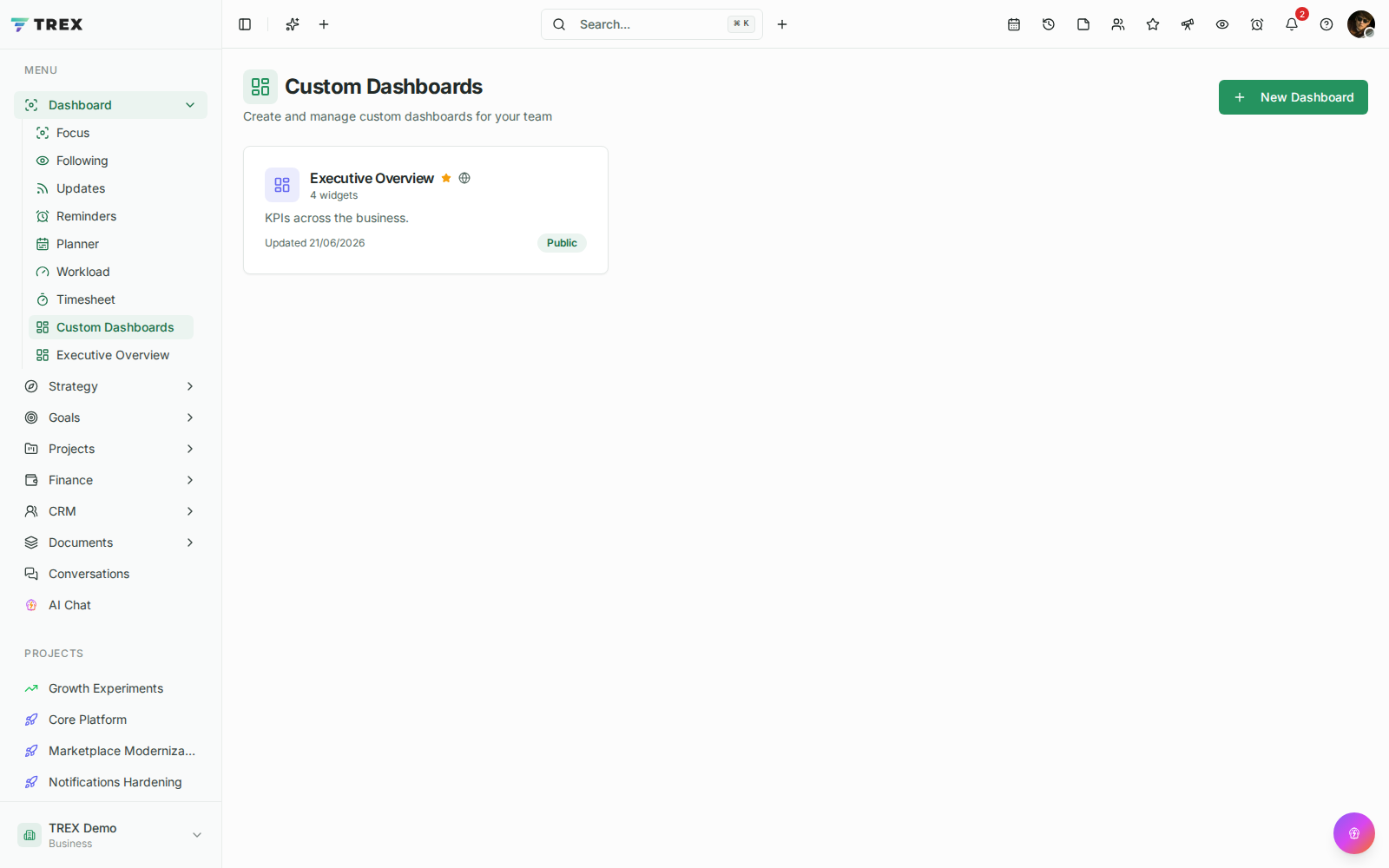Viewport: 1389px width, 868px height.
Task: Select the Timesheet menu item
Action: click(111, 299)
